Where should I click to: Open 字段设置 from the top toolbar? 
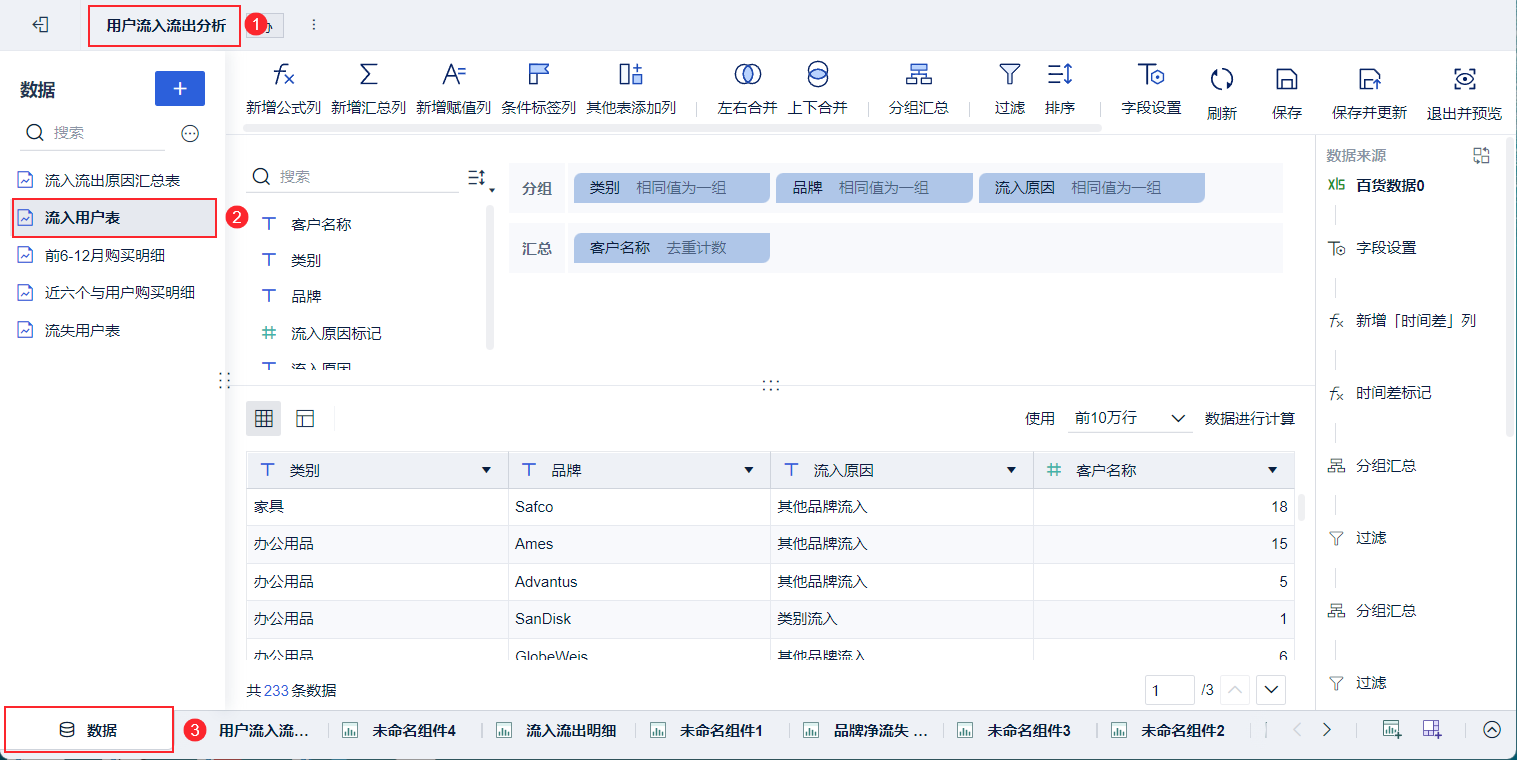[x=1151, y=87]
